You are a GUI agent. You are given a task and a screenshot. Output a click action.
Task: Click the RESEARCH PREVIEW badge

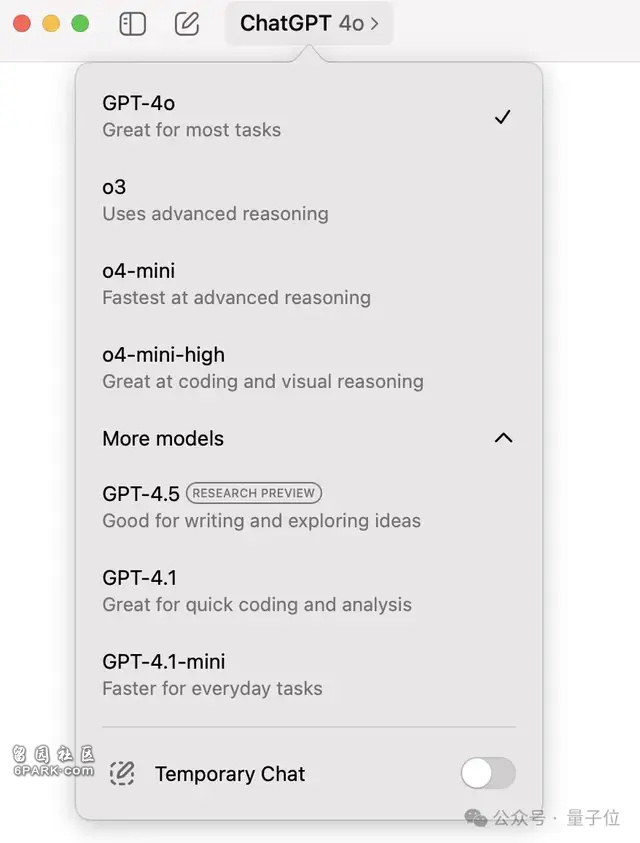(254, 493)
